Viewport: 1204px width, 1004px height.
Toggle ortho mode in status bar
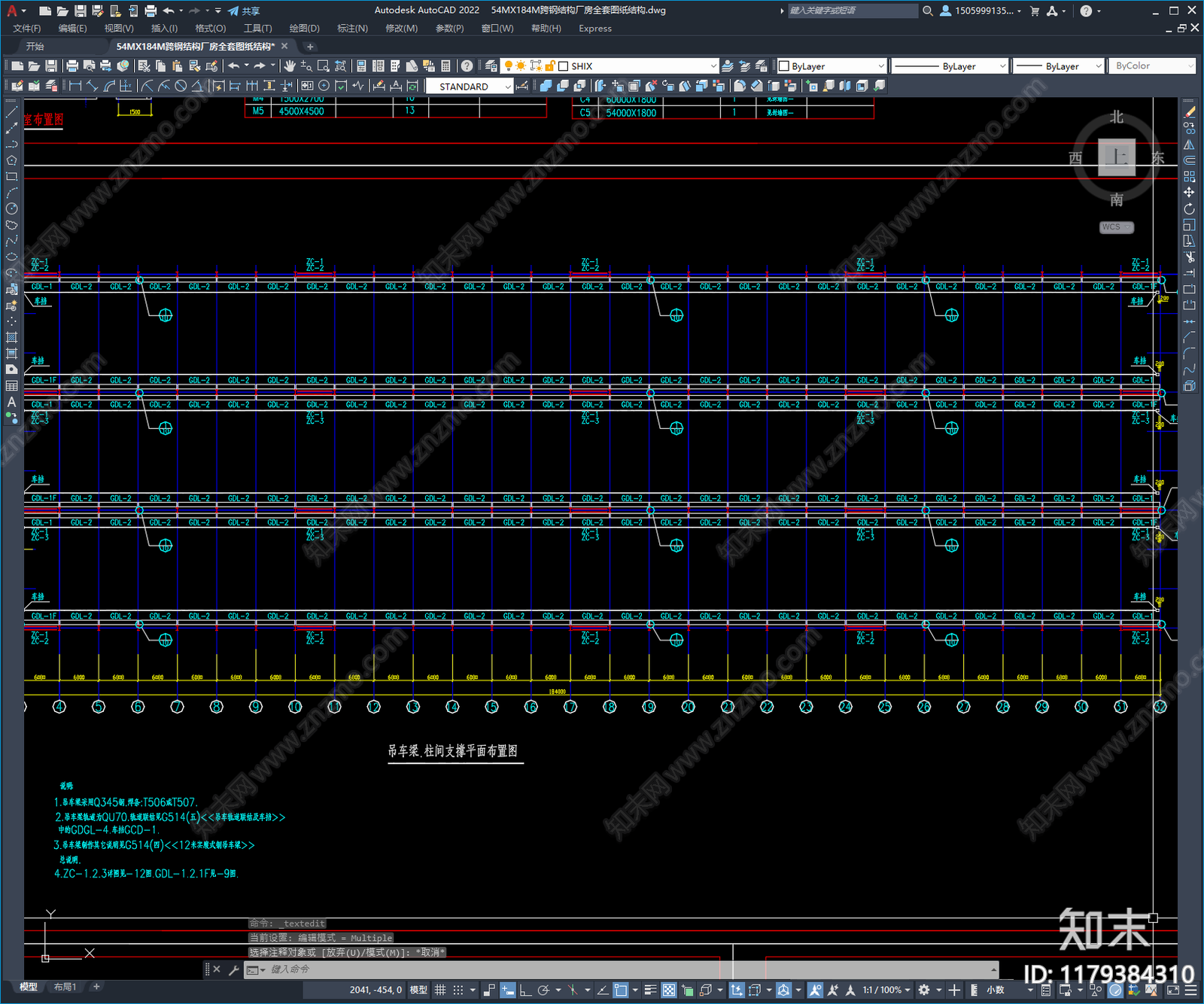(525, 990)
